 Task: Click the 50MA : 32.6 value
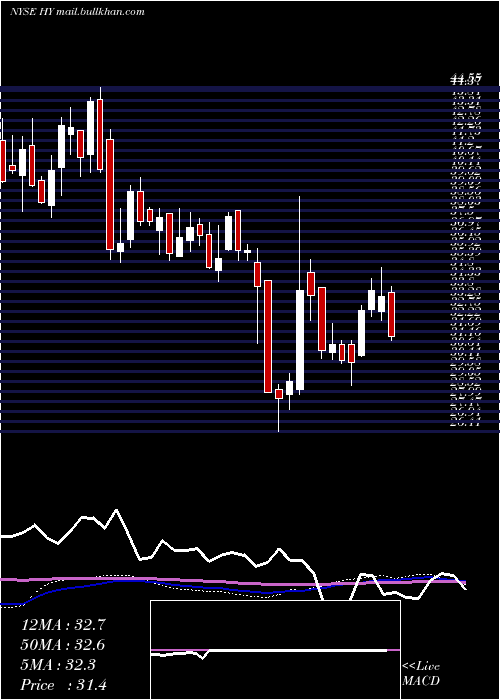(x=63, y=645)
